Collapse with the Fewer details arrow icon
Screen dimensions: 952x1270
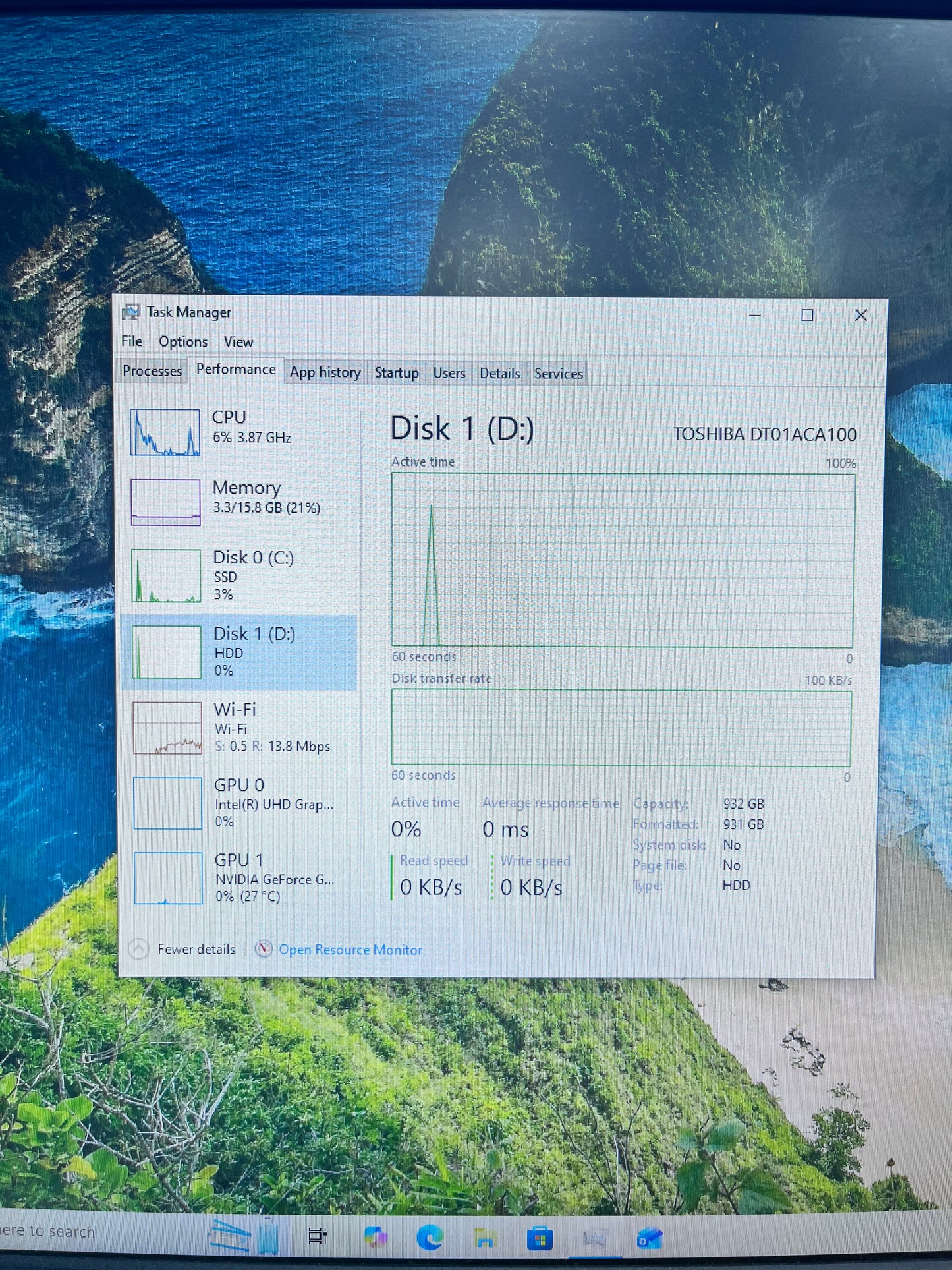tap(138, 949)
